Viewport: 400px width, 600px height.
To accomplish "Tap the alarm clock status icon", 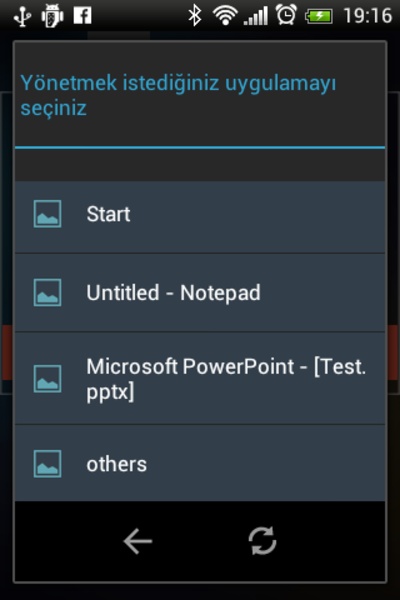I will click(286, 15).
